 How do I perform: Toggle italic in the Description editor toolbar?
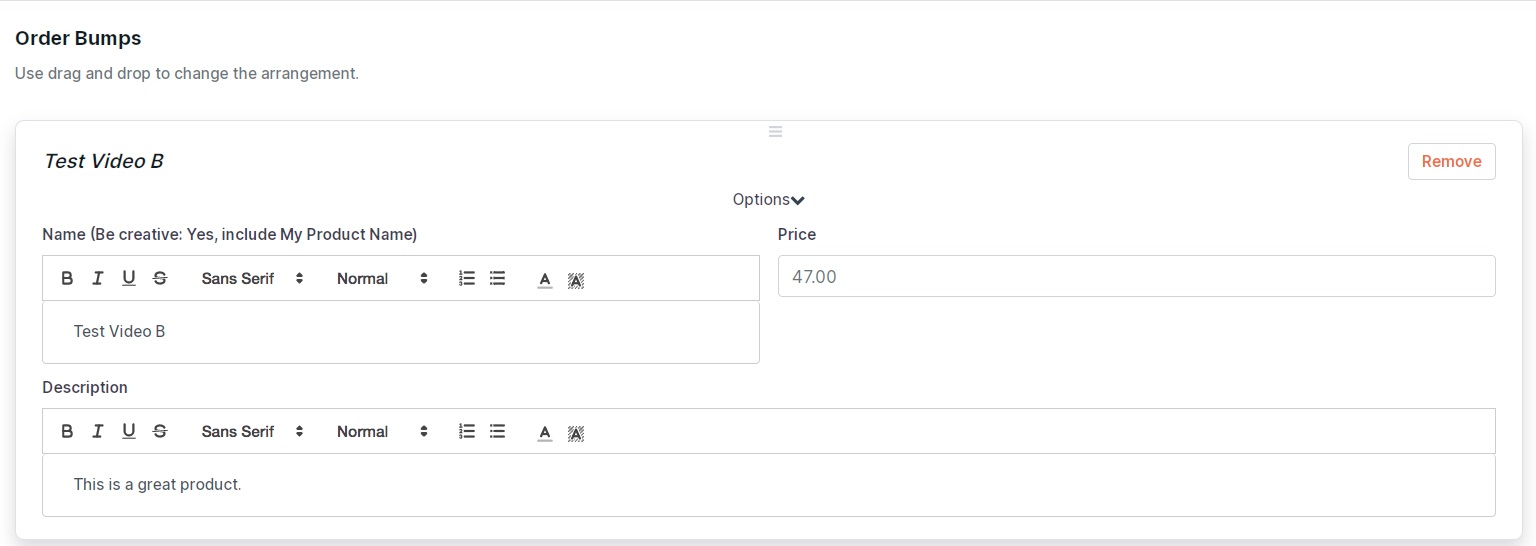(x=98, y=431)
